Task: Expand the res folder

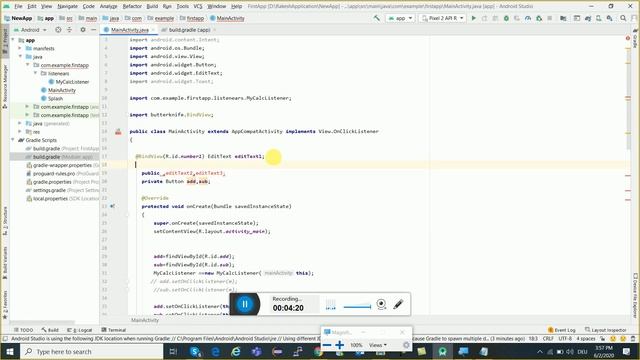Action: [x=20, y=131]
